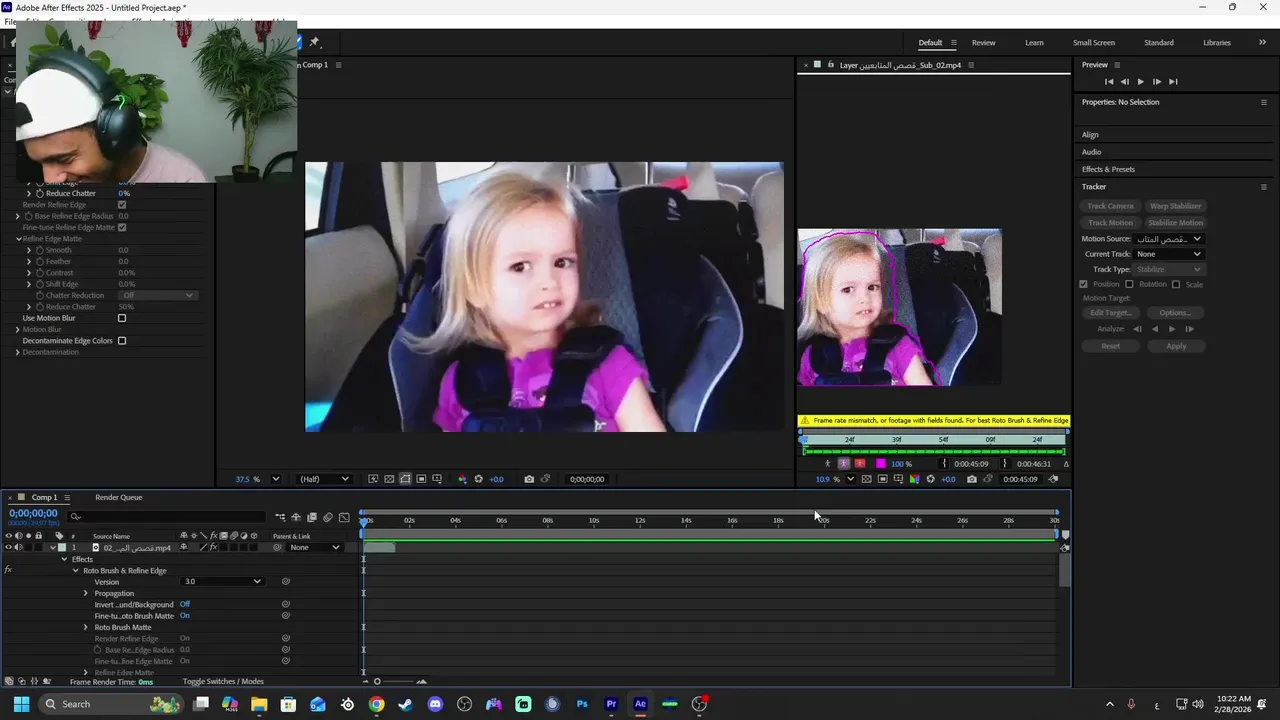Mute audio for layer 1 in timeline
This screenshot has width=1280, height=720.
pyautogui.click(x=18, y=548)
